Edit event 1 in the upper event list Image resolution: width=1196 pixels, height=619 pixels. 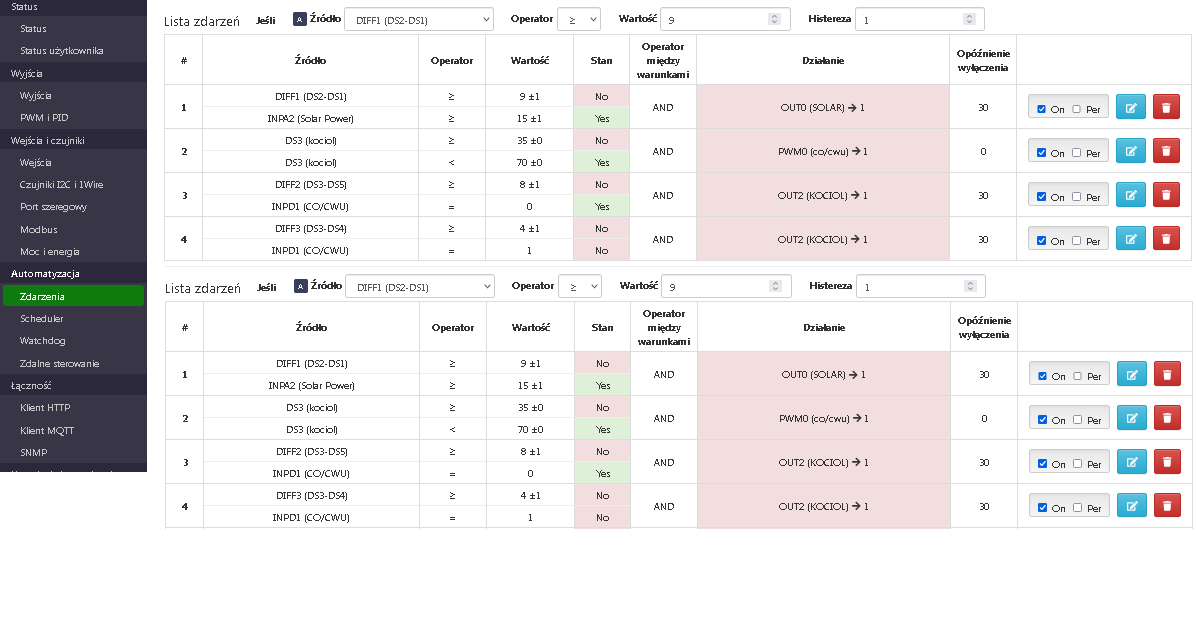click(x=1131, y=108)
